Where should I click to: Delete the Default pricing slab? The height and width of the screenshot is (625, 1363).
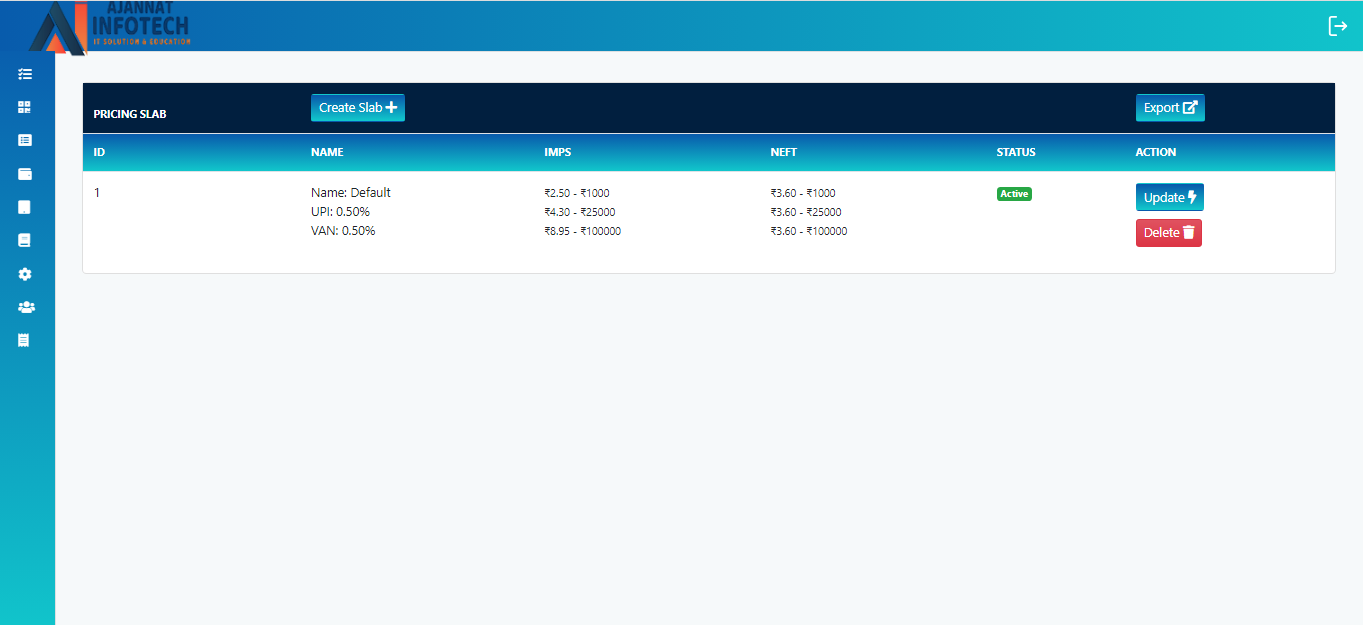tap(1168, 232)
